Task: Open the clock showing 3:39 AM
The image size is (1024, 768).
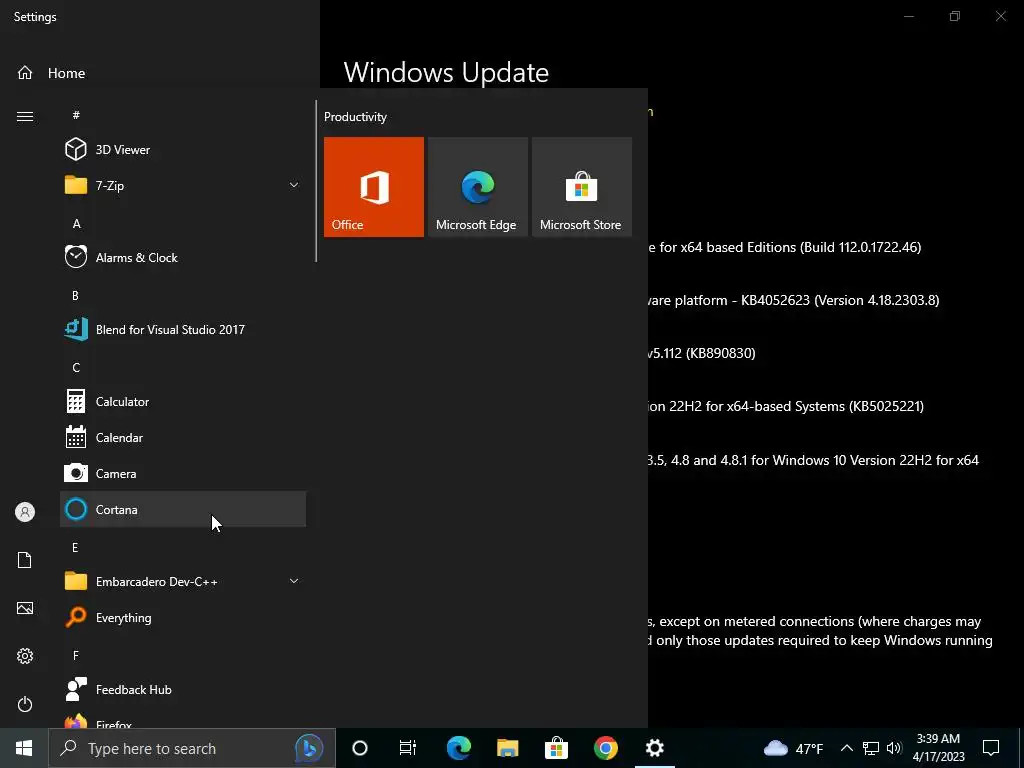Action: tap(938, 748)
